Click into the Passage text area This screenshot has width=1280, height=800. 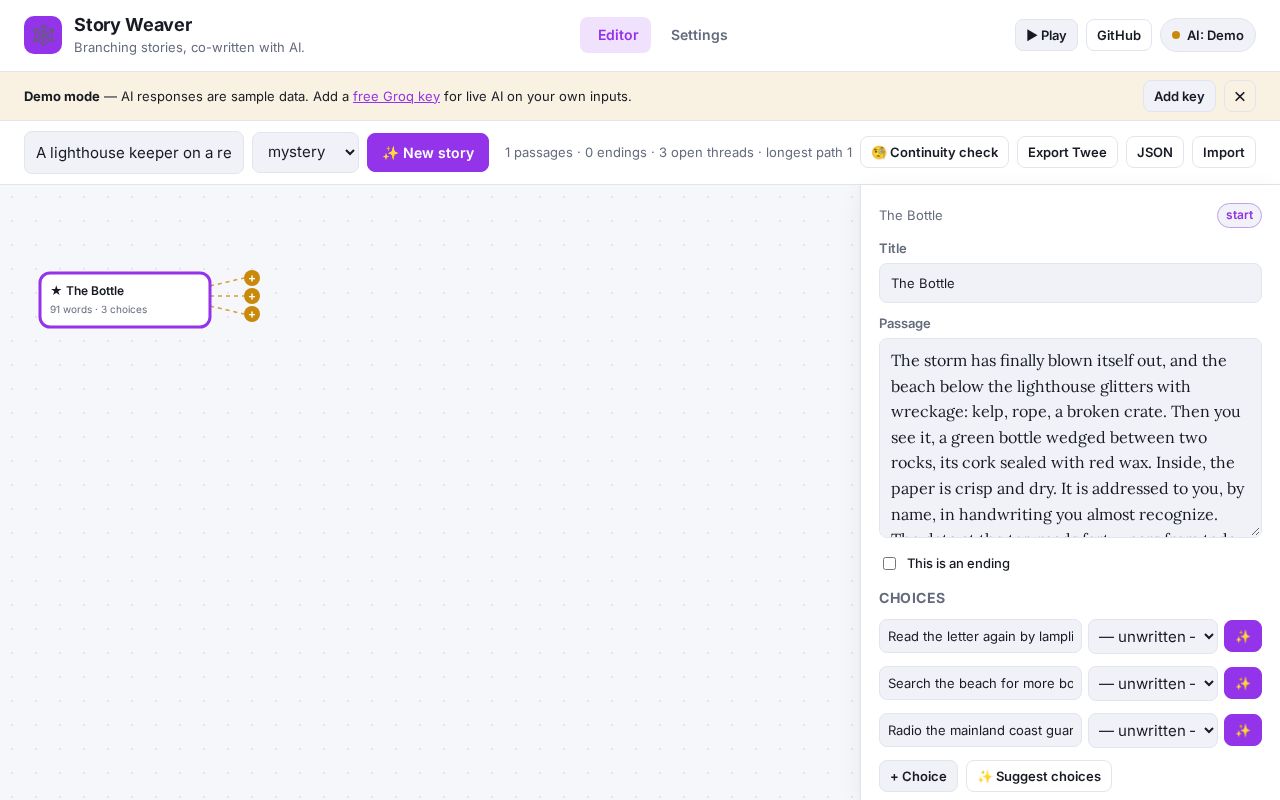1070,438
